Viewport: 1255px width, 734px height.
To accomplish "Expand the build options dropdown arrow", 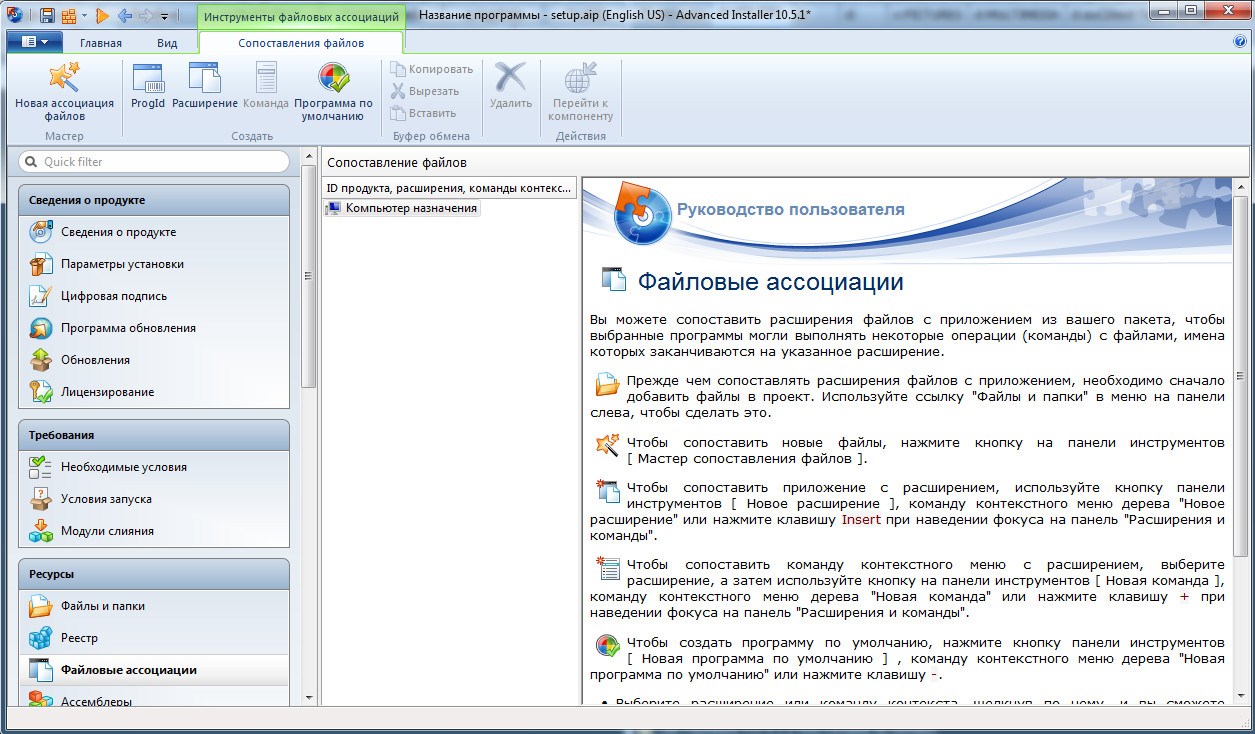I will click(85, 16).
